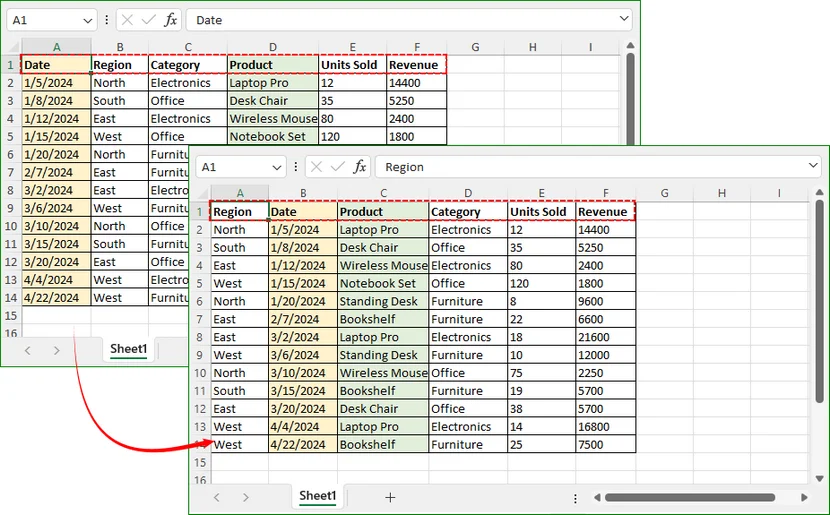Viewport: 830px width, 515px height.
Task: Click the scroll up arrow in back window
Action: tap(630, 46)
